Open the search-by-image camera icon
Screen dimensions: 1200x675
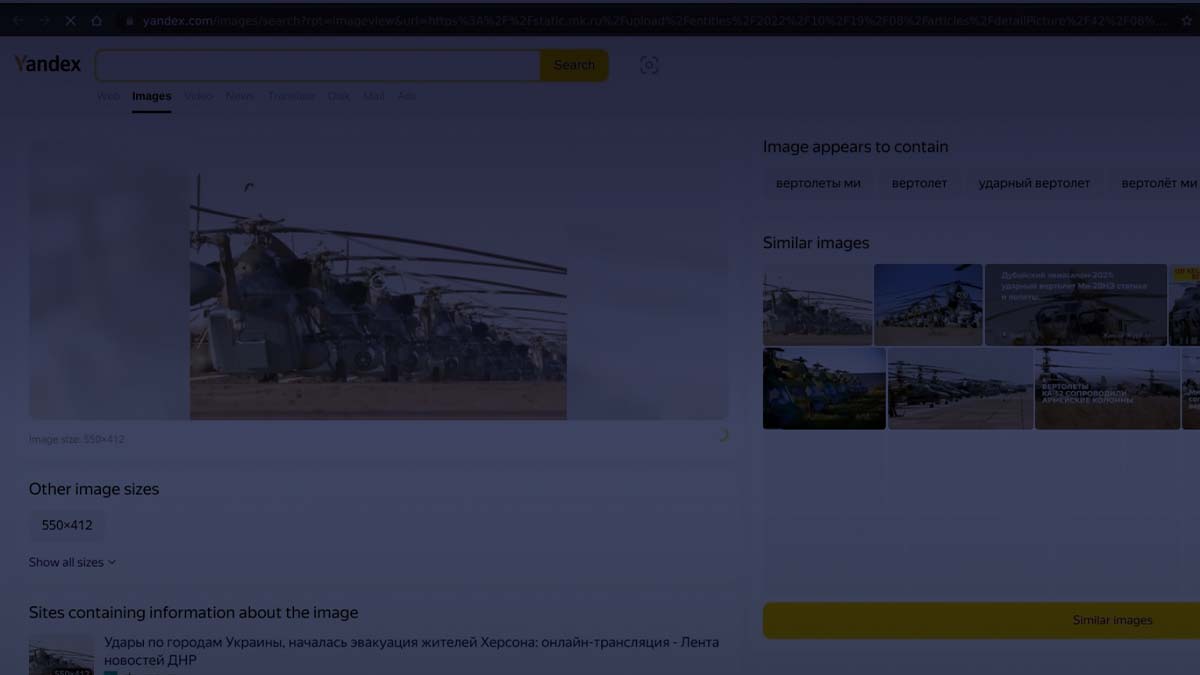click(649, 65)
